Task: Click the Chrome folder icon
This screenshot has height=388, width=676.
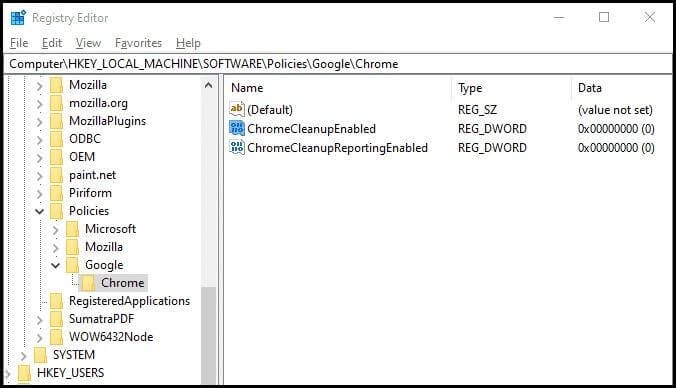Action: pos(88,283)
